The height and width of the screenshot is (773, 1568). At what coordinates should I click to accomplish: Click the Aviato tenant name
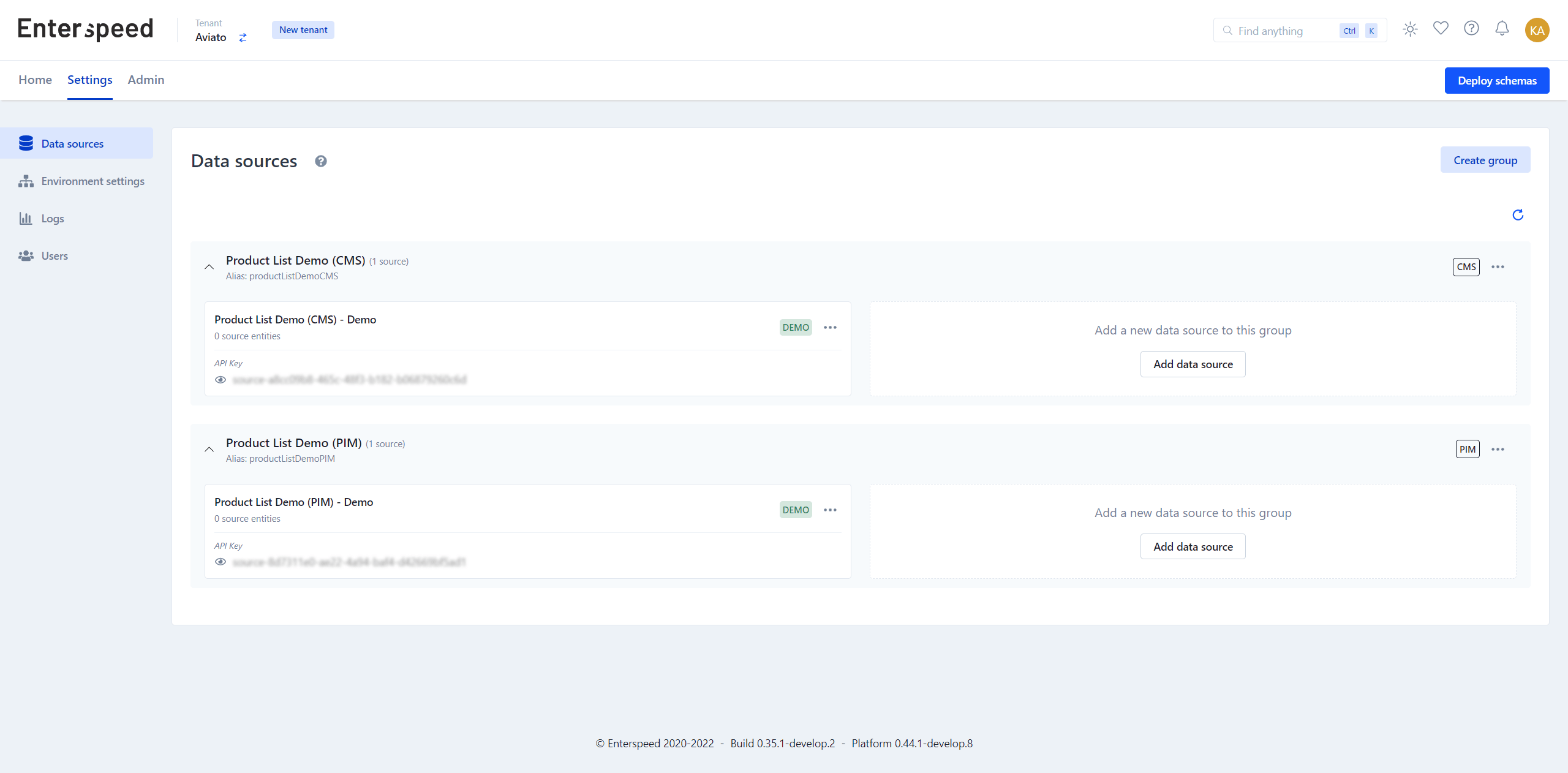[211, 37]
